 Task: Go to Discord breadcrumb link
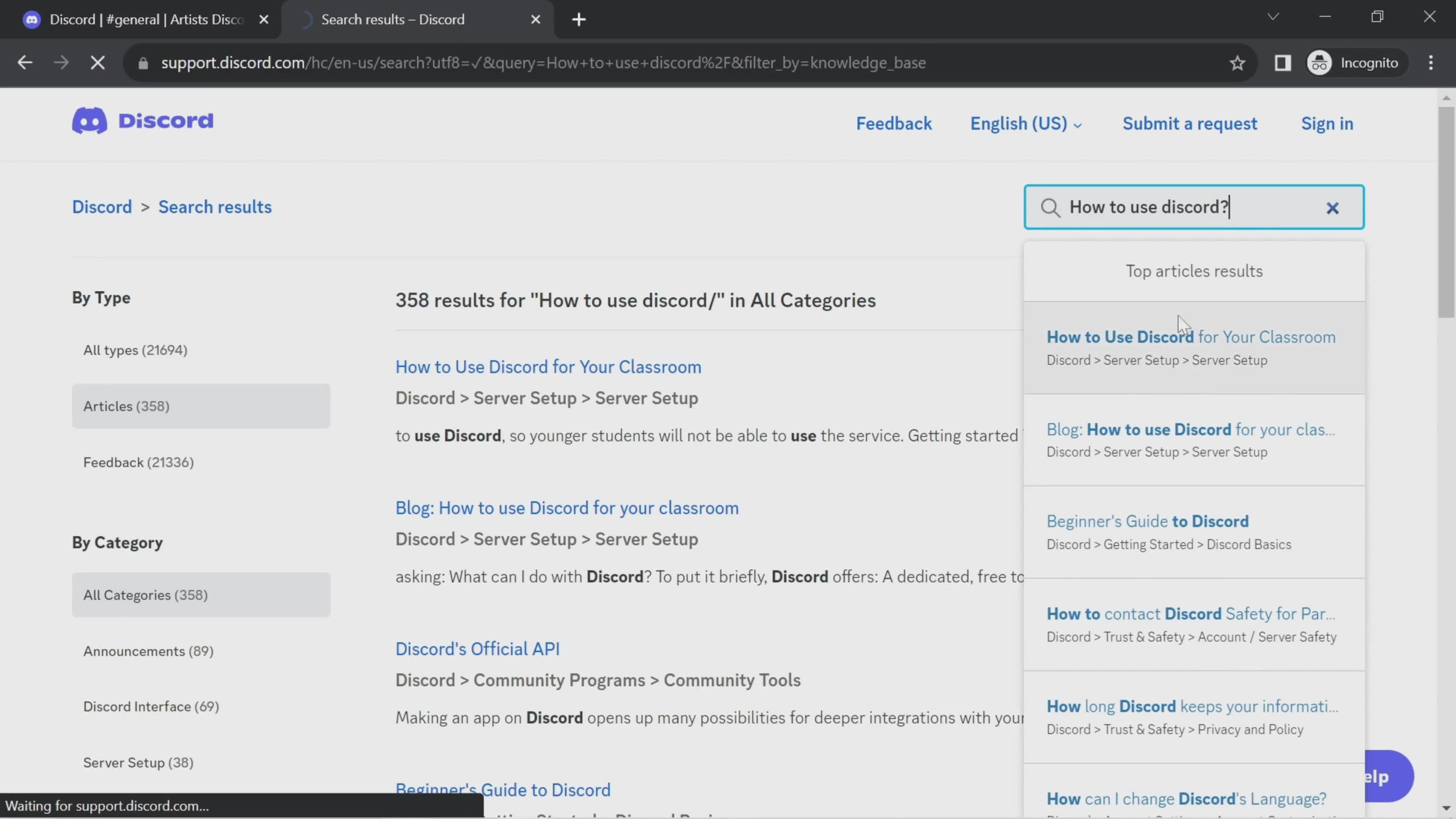pyautogui.click(x=102, y=207)
